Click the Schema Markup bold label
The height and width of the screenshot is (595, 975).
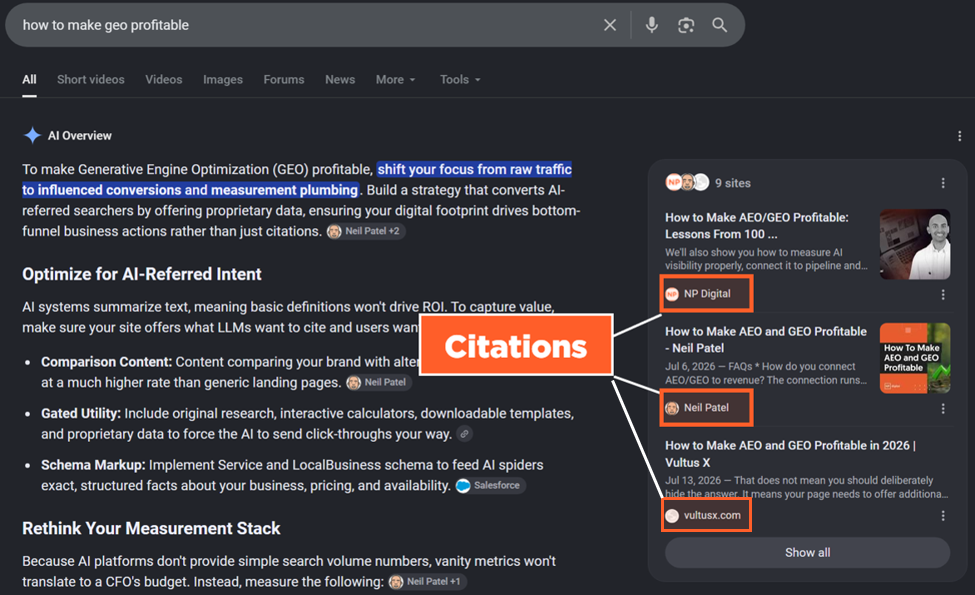[x=93, y=465]
